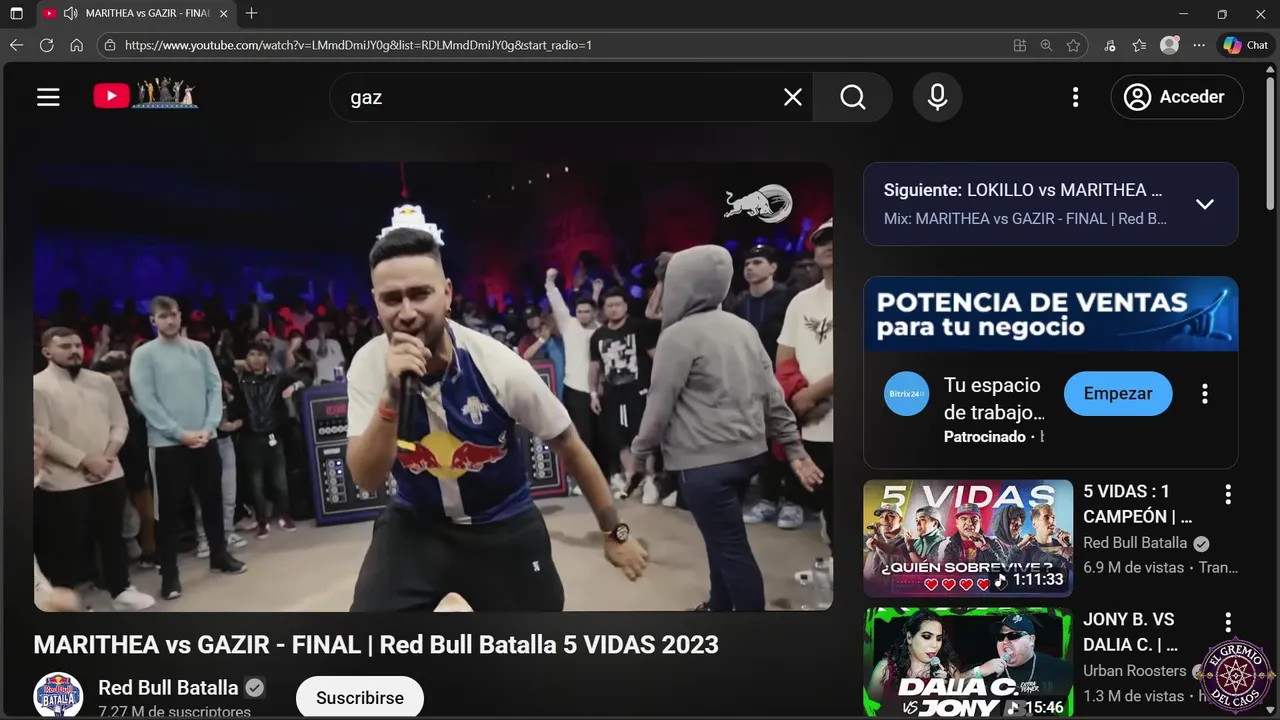
Task: Go to YouTube home via logo
Action: pos(146,95)
